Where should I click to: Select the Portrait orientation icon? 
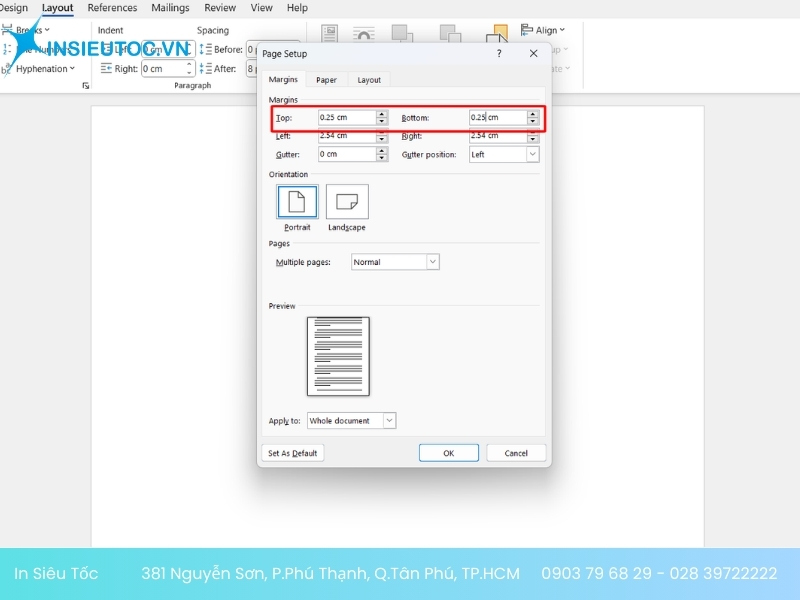297,202
